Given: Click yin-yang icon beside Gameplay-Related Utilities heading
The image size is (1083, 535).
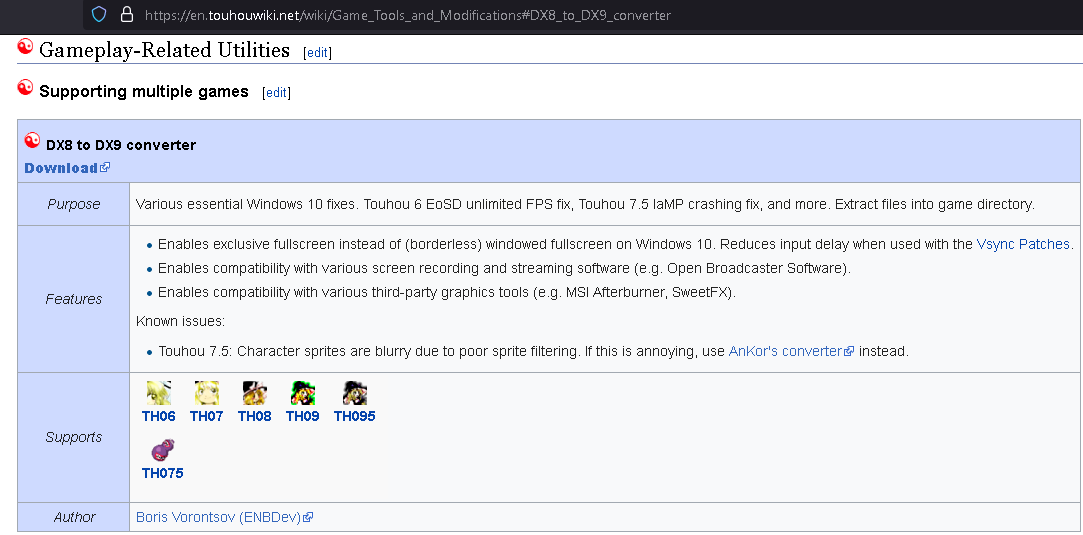Looking at the screenshot, I should [26, 47].
